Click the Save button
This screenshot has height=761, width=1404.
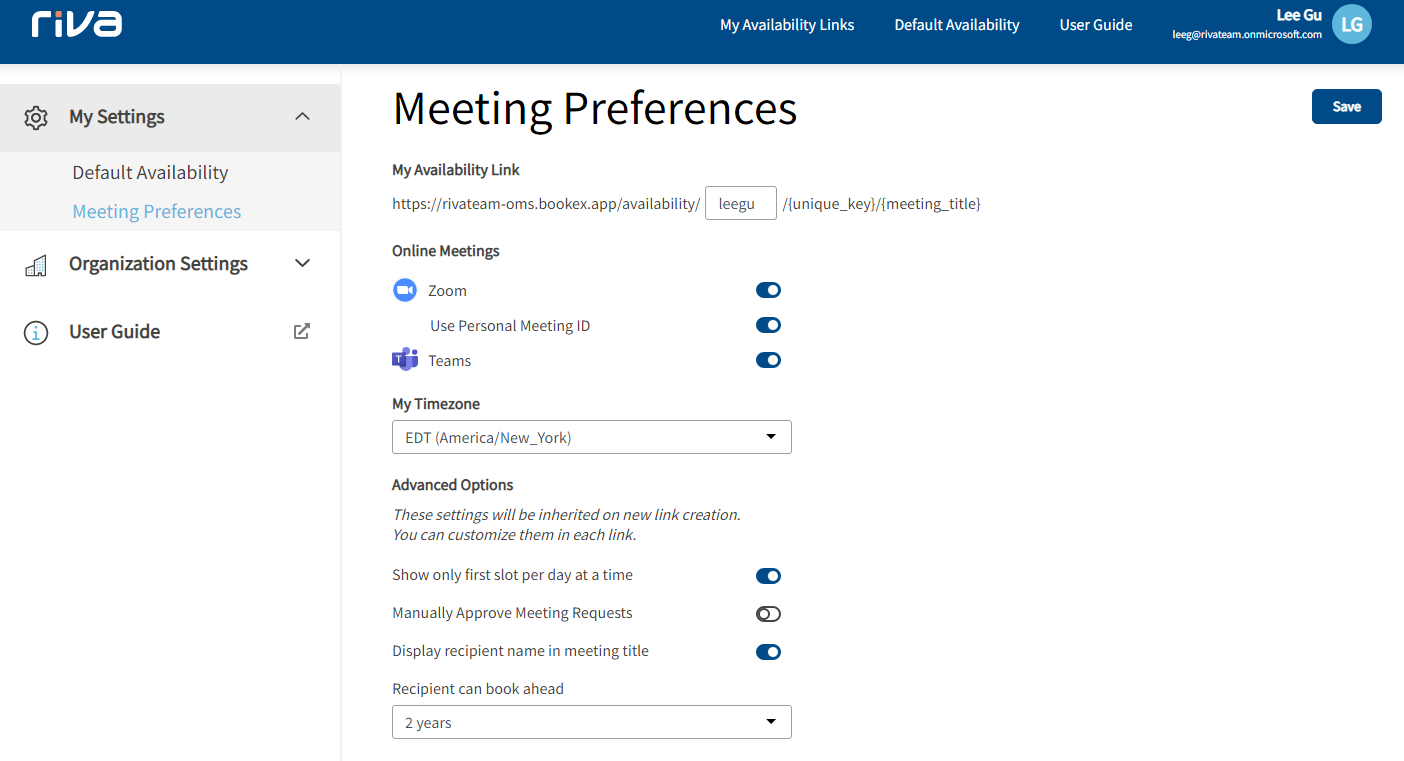pos(1347,107)
